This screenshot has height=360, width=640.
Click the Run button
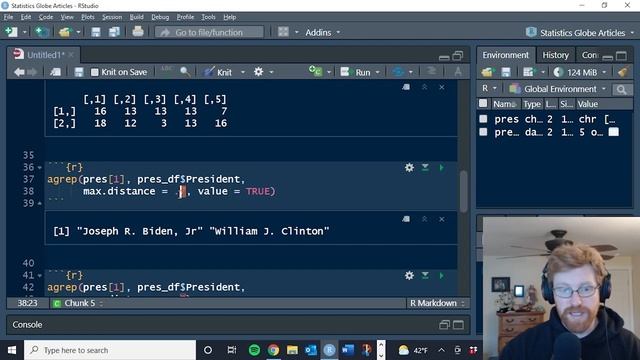356,72
